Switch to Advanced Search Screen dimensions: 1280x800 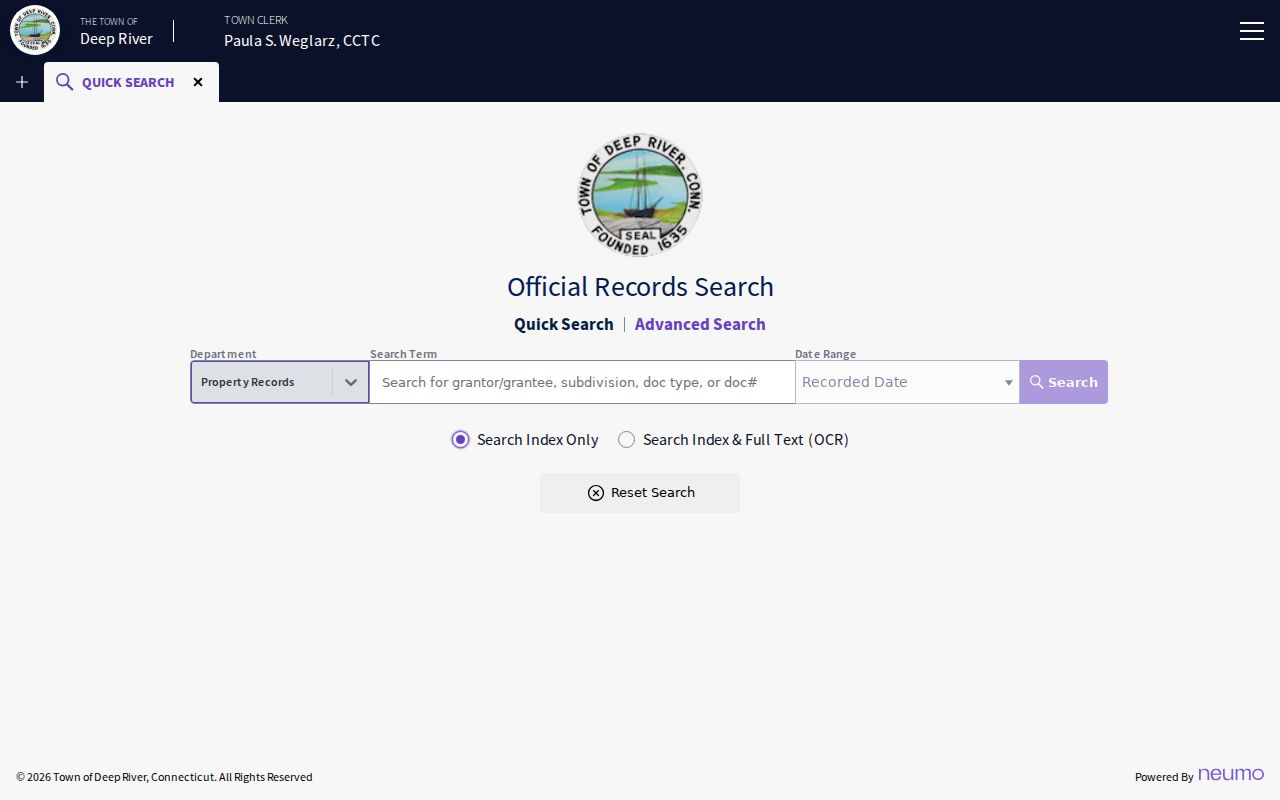coord(700,324)
